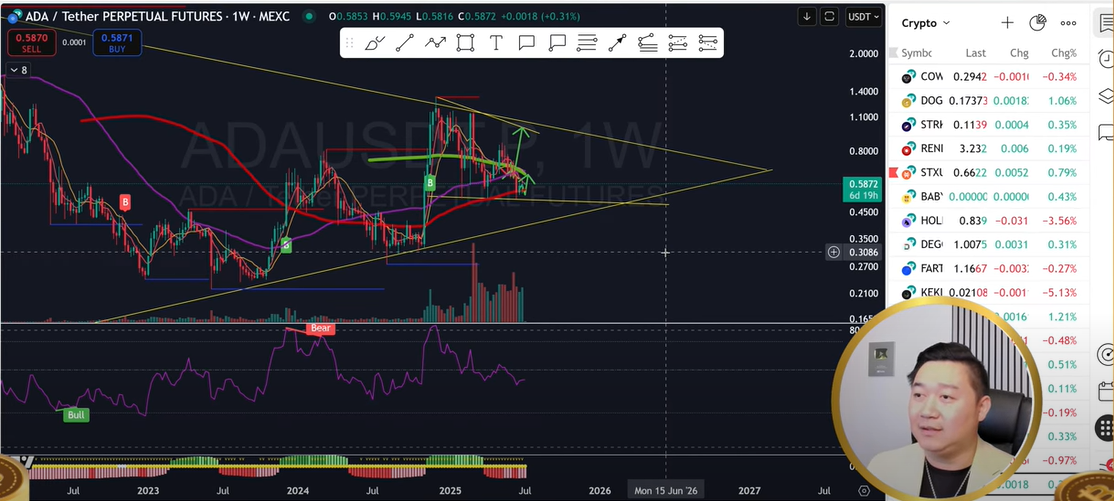Image resolution: width=1114 pixels, height=501 pixels.
Task: Click the plus icon to add symbol
Action: tap(1007, 23)
